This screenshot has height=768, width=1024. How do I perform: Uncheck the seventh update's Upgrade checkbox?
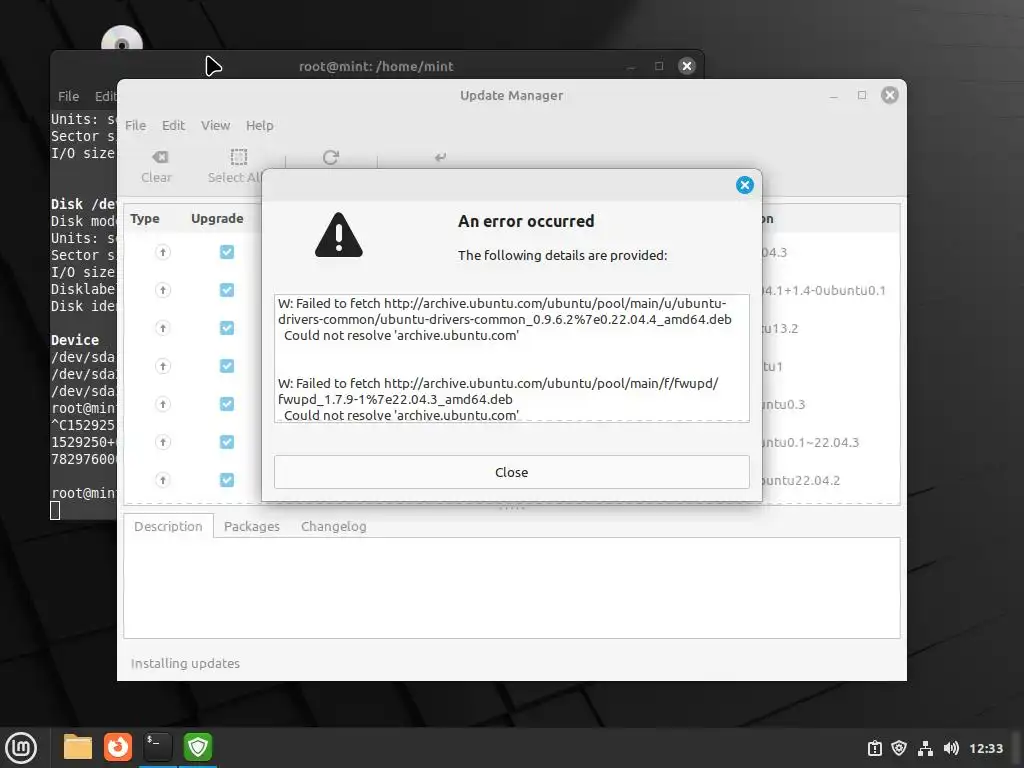click(227, 480)
